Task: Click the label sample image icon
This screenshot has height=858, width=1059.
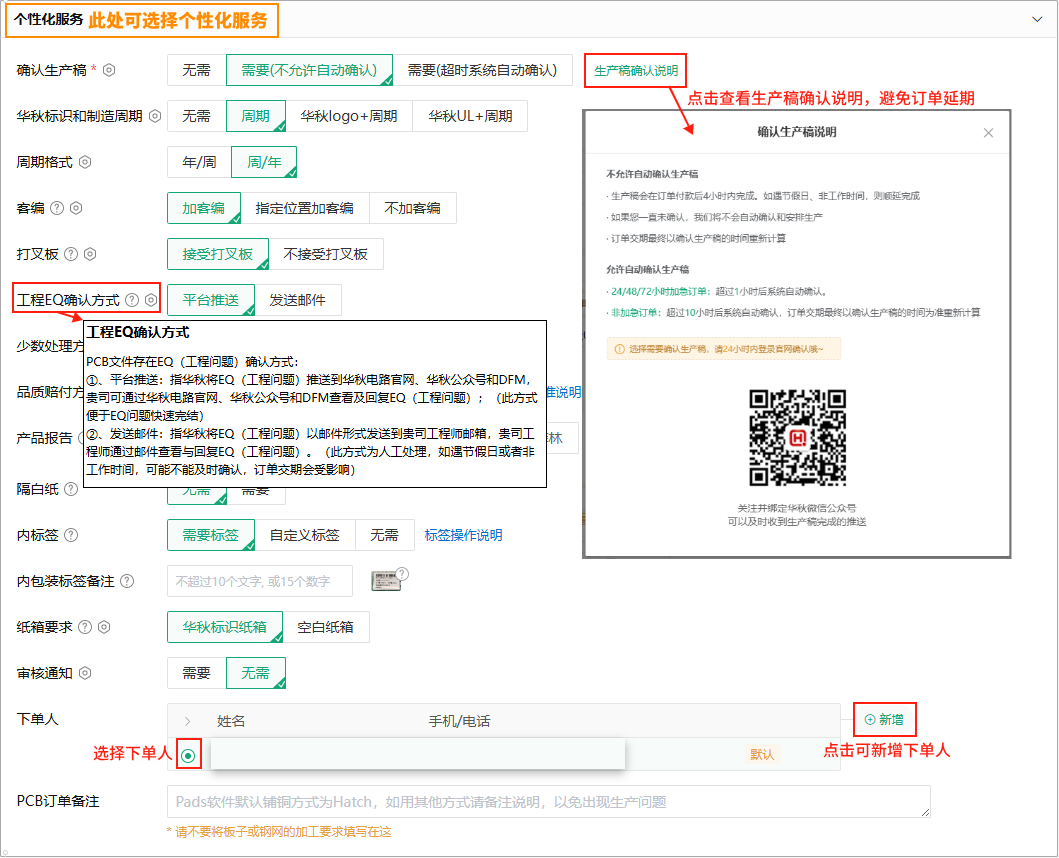Action: coord(389,580)
